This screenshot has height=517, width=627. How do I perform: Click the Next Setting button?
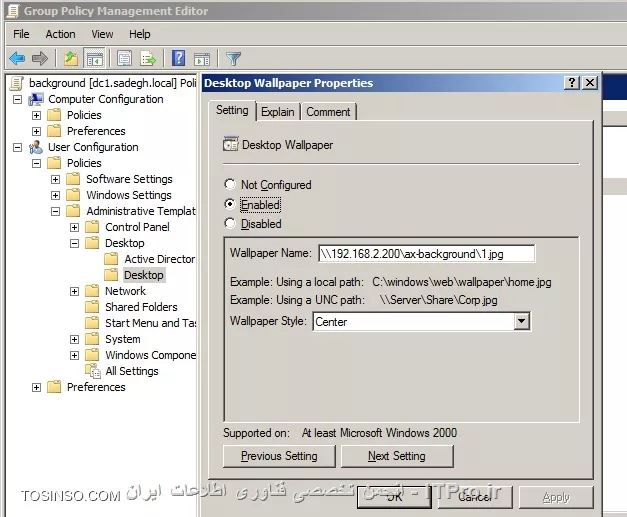[x=397, y=456]
